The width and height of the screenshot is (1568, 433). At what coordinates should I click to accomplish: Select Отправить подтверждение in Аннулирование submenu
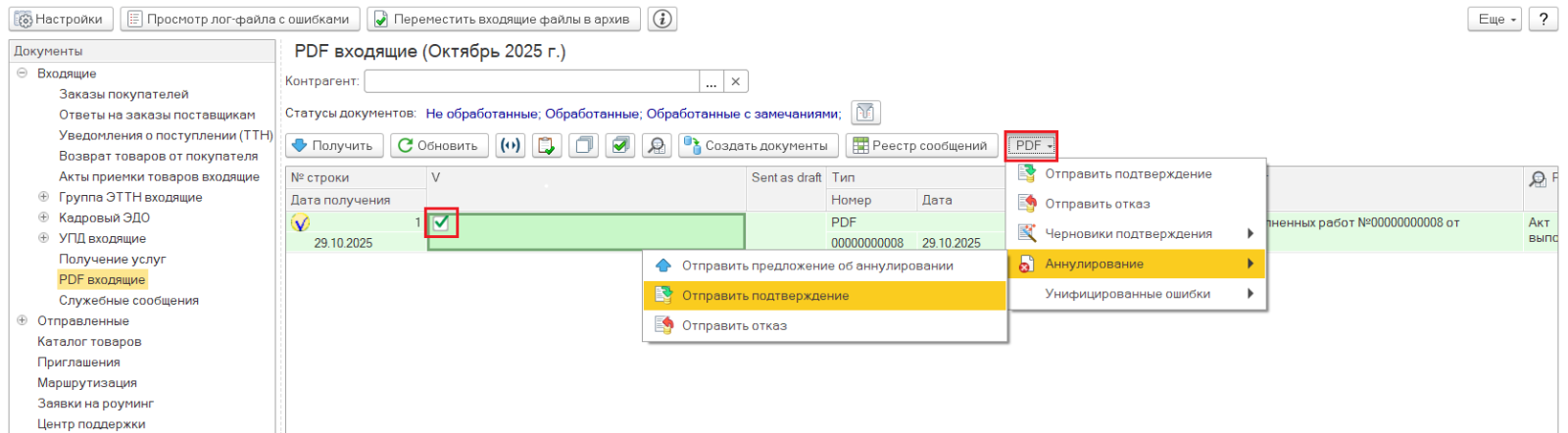(x=764, y=296)
